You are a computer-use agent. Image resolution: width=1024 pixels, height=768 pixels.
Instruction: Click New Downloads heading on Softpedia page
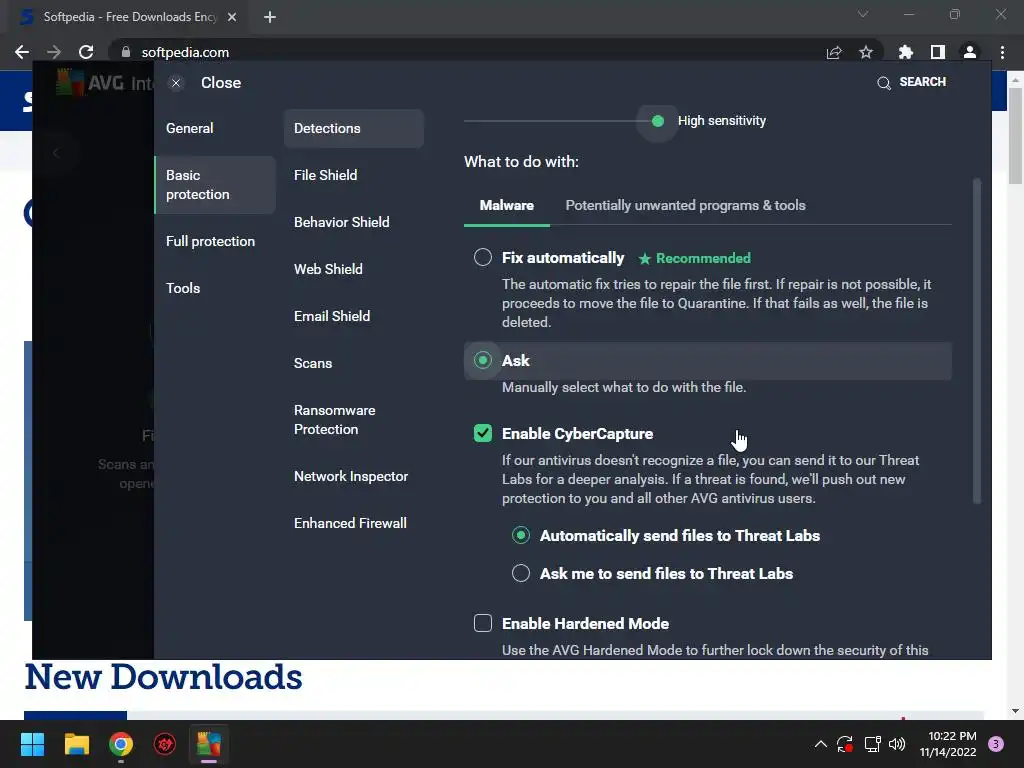[x=163, y=677]
